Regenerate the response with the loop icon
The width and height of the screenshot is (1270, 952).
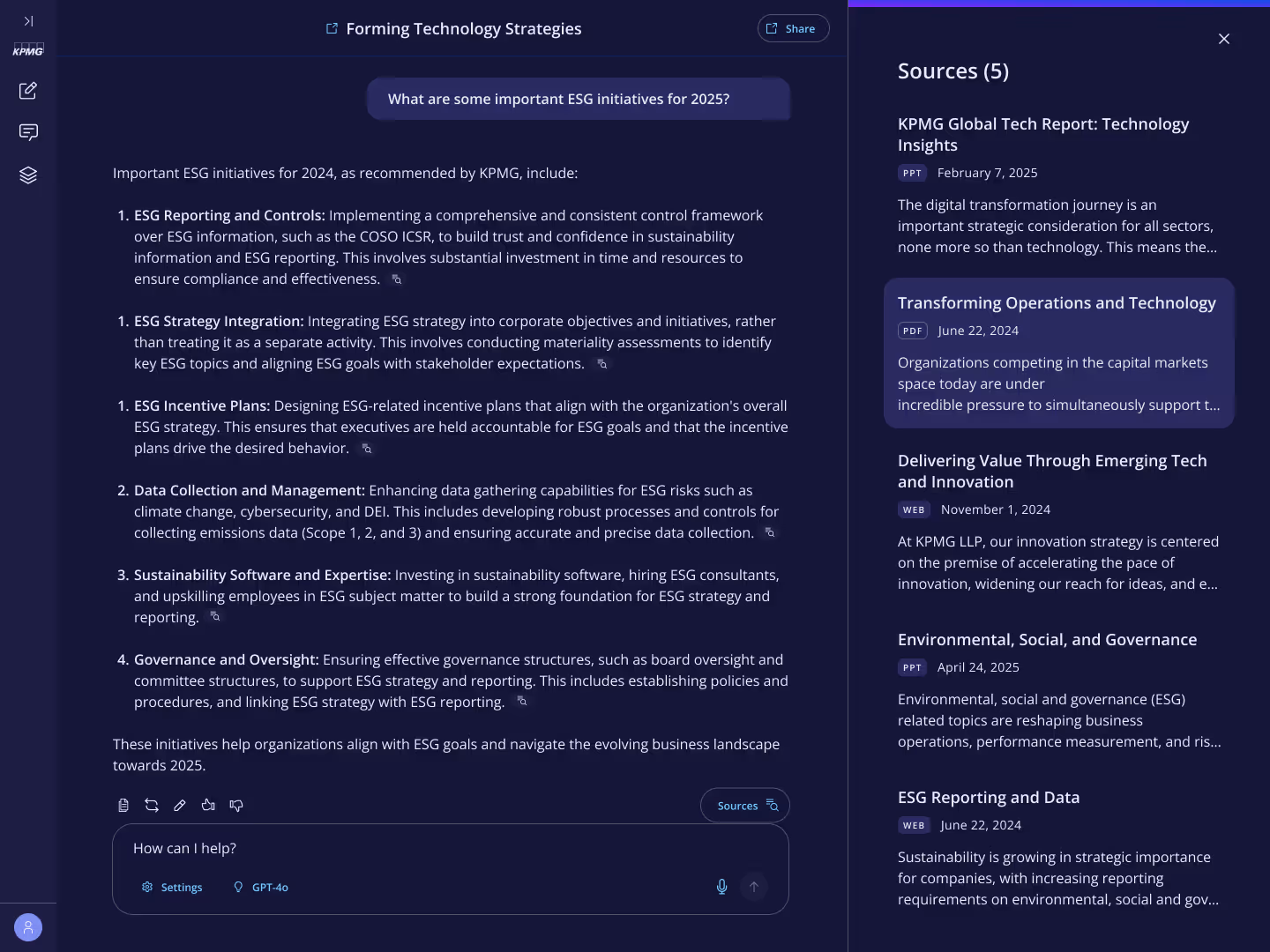tap(152, 805)
